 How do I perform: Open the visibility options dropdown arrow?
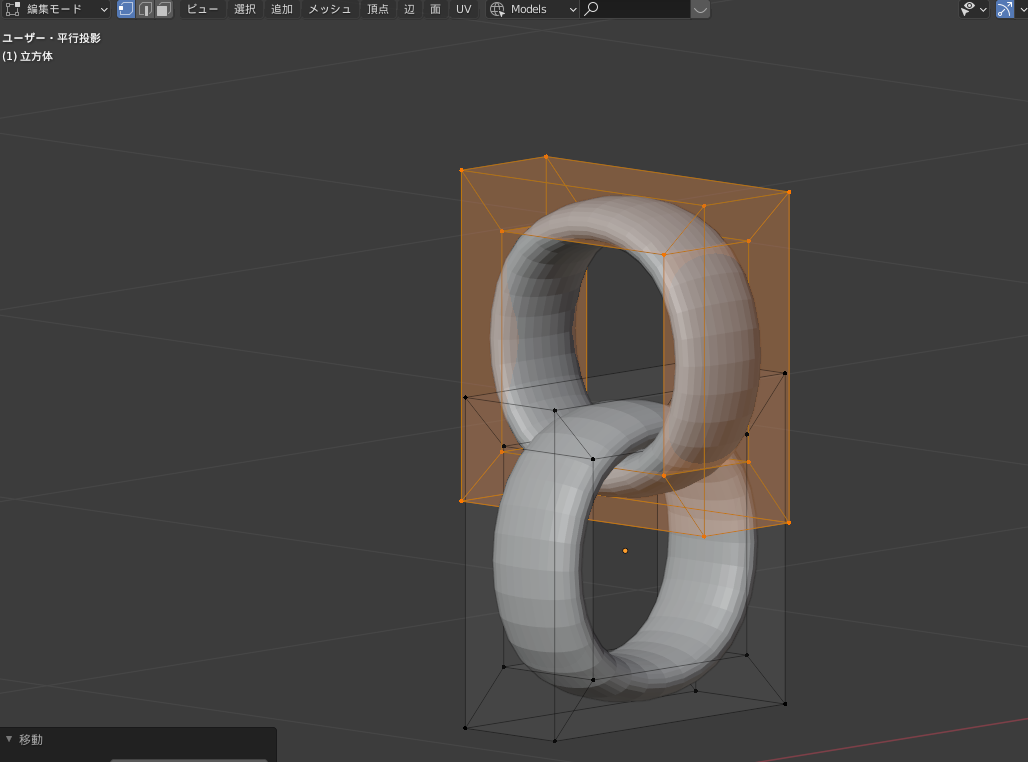coord(984,9)
